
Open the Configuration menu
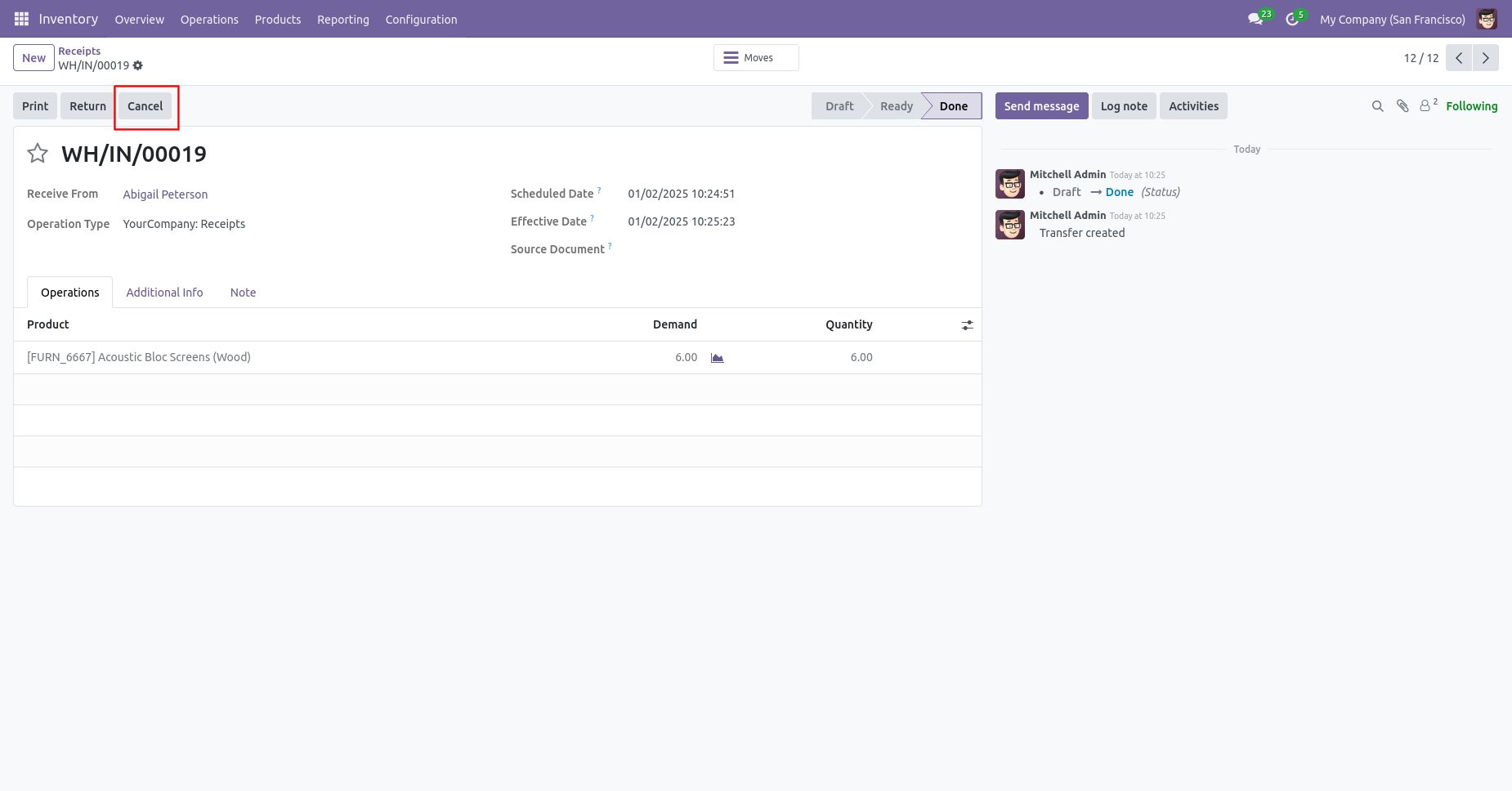click(421, 20)
